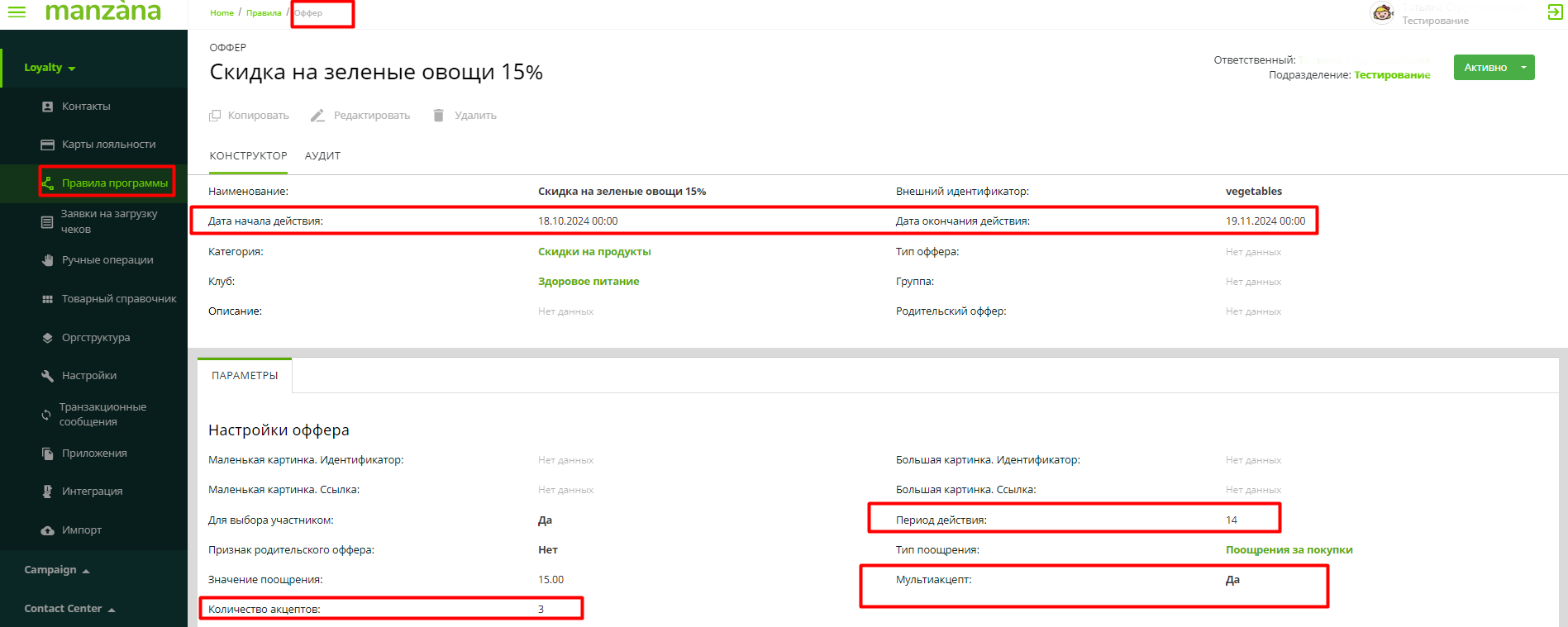Click the loyalty cards icon
The width and height of the screenshot is (1568, 627).
tap(47, 145)
